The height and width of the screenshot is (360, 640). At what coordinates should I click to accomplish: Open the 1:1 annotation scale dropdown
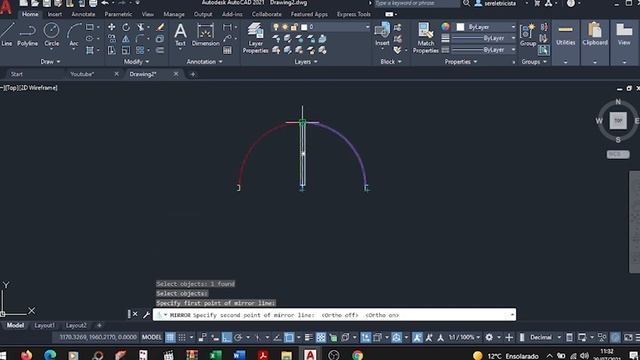464,337
